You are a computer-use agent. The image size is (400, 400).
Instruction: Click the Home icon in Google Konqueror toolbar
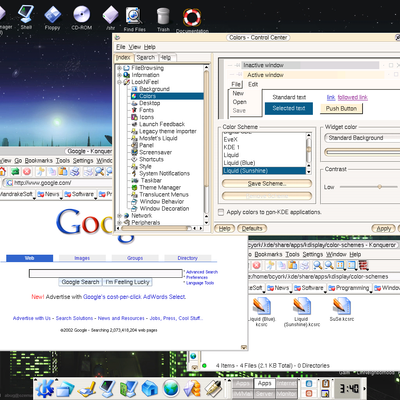pos(3,172)
